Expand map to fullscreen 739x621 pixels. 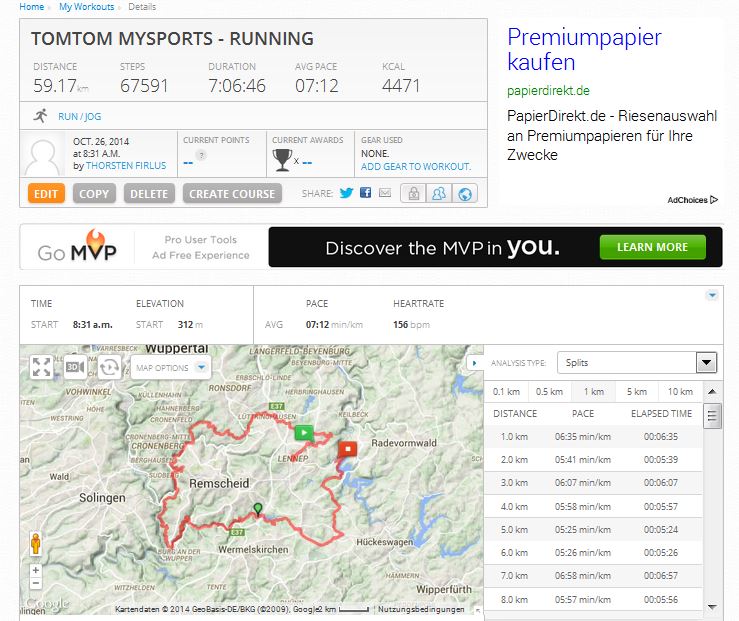point(41,367)
